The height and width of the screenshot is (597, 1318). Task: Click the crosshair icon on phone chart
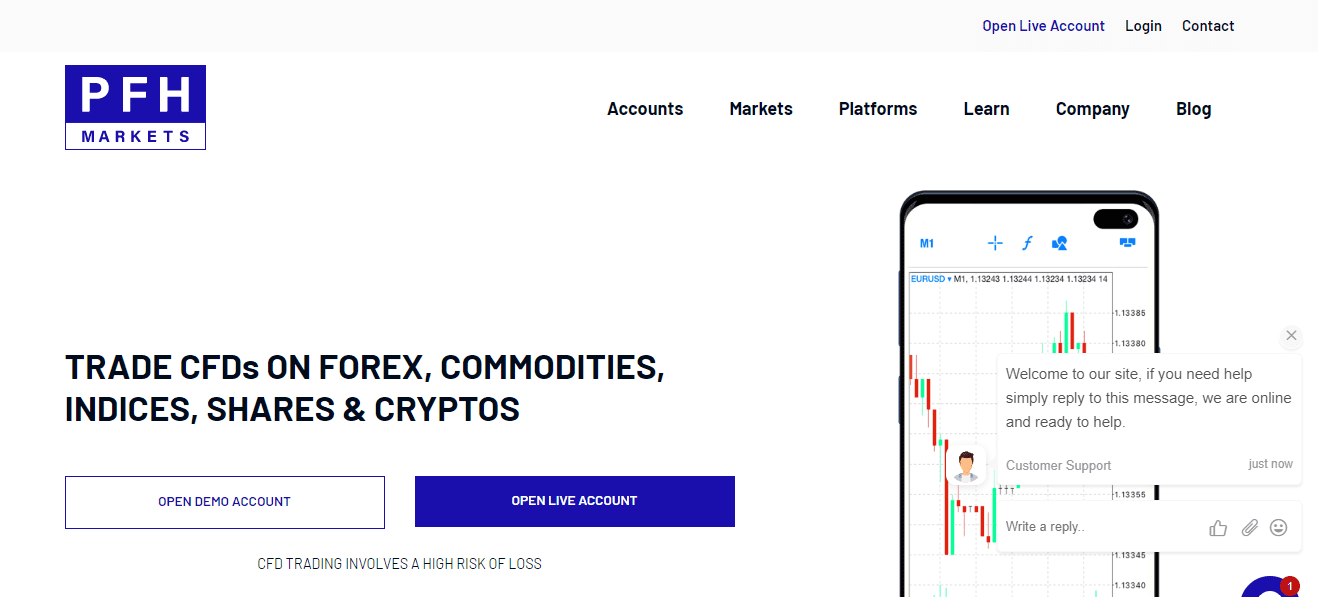click(x=995, y=243)
